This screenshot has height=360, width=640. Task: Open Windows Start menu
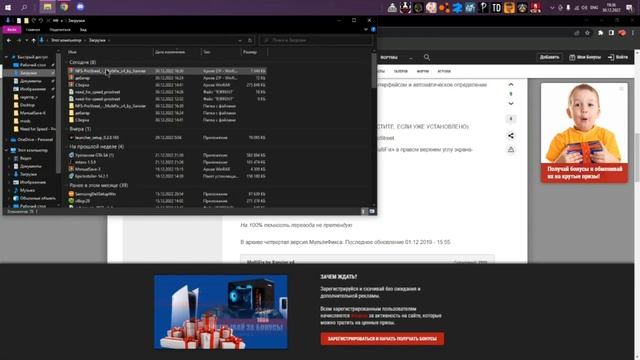coord(8,7)
